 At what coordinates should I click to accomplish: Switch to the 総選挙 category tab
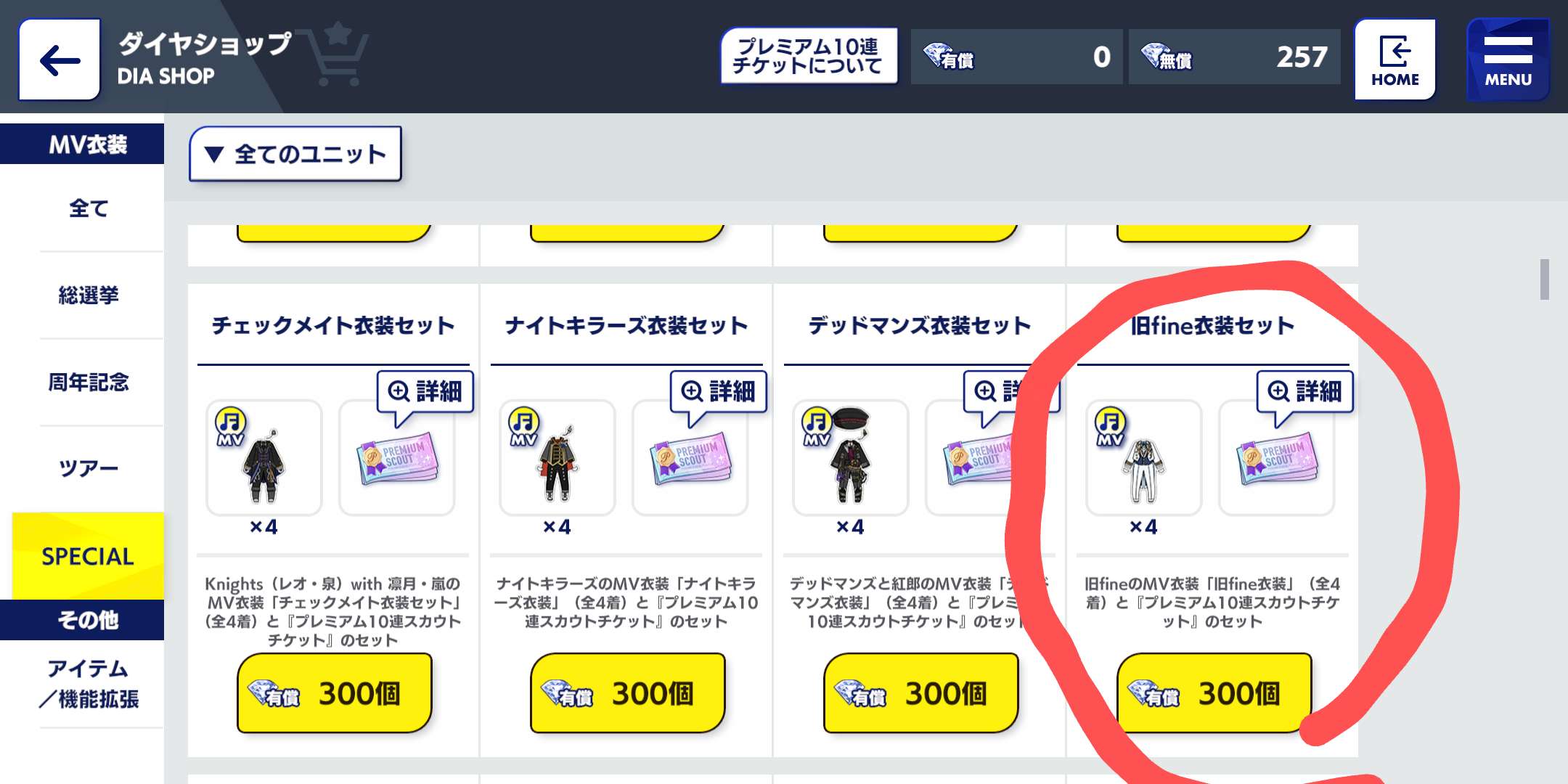[x=88, y=295]
